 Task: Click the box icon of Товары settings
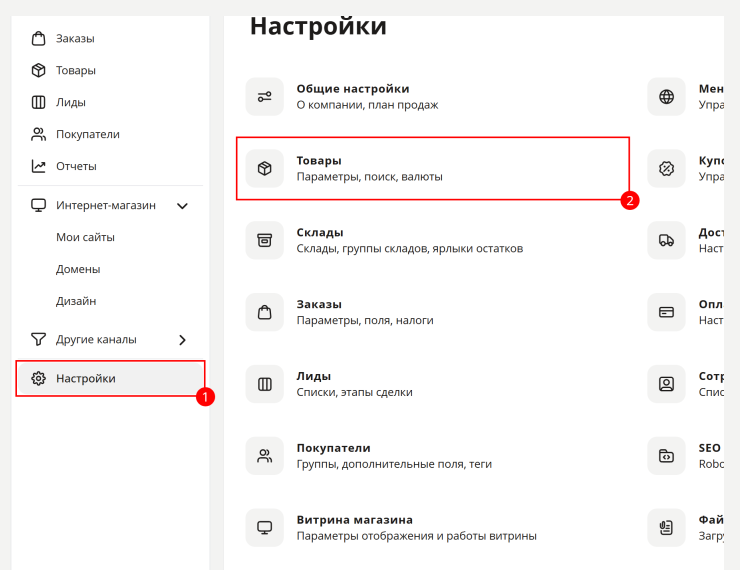tap(265, 168)
